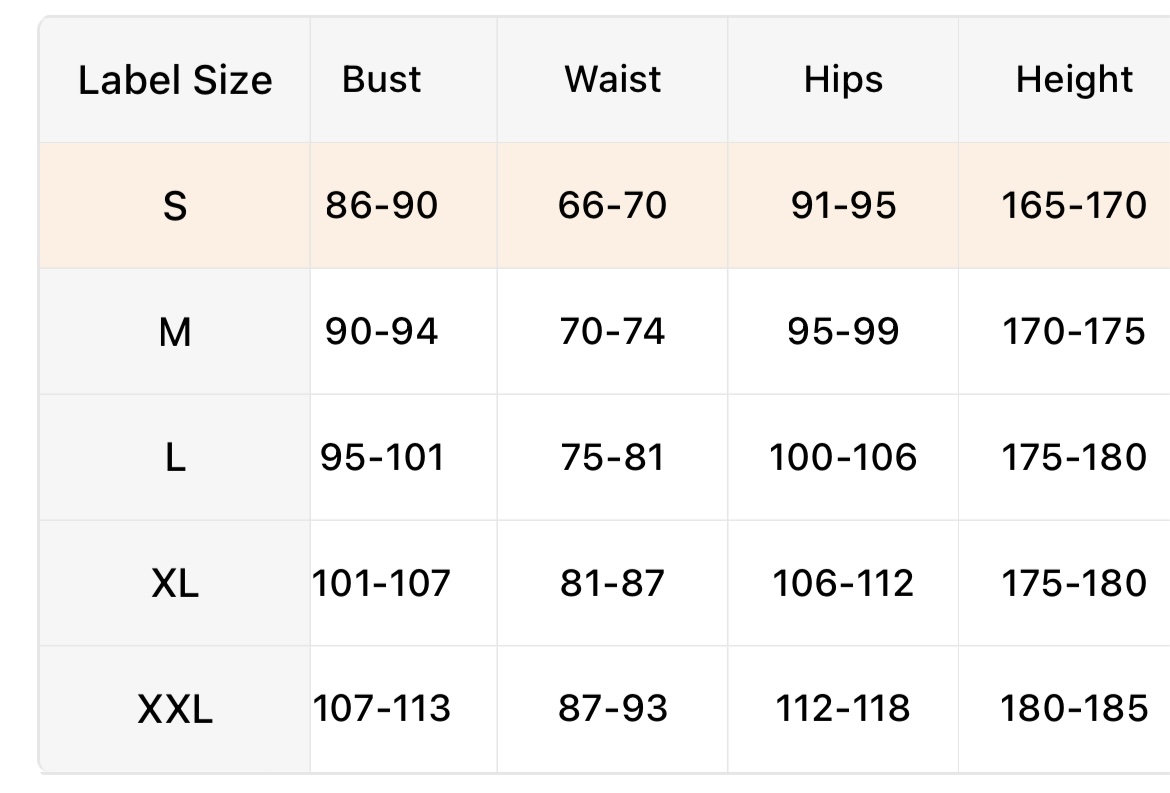The height and width of the screenshot is (793, 1170).
Task: Click the Height column header
Action: pyautogui.click(x=1074, y=79)
